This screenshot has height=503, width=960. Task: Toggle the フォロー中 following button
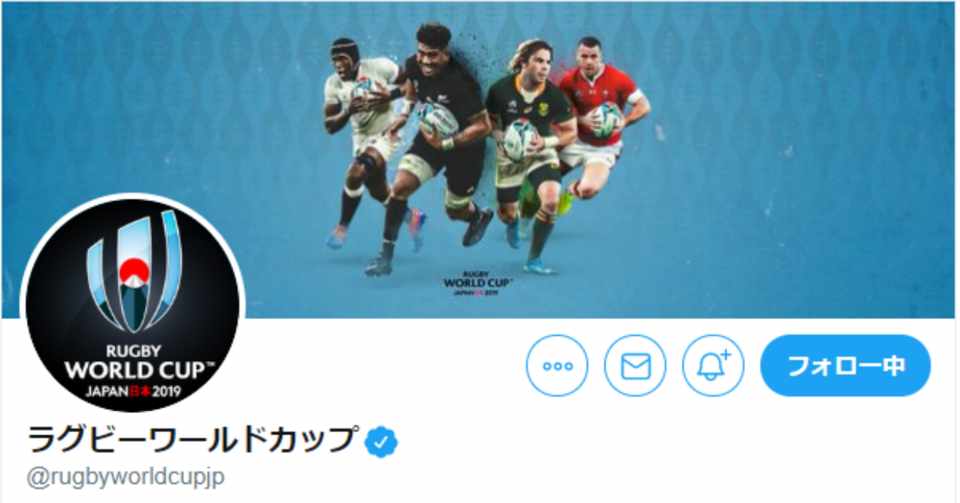846,366
